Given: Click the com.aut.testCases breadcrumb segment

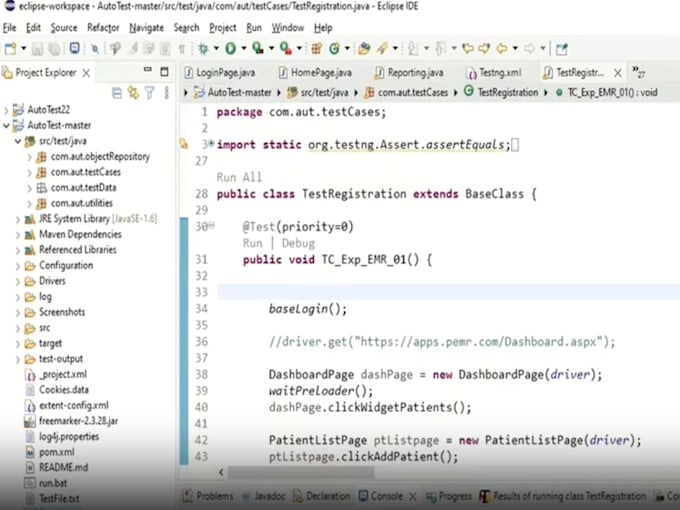Looking at the screenshot, I should click(x=407, y=92).
